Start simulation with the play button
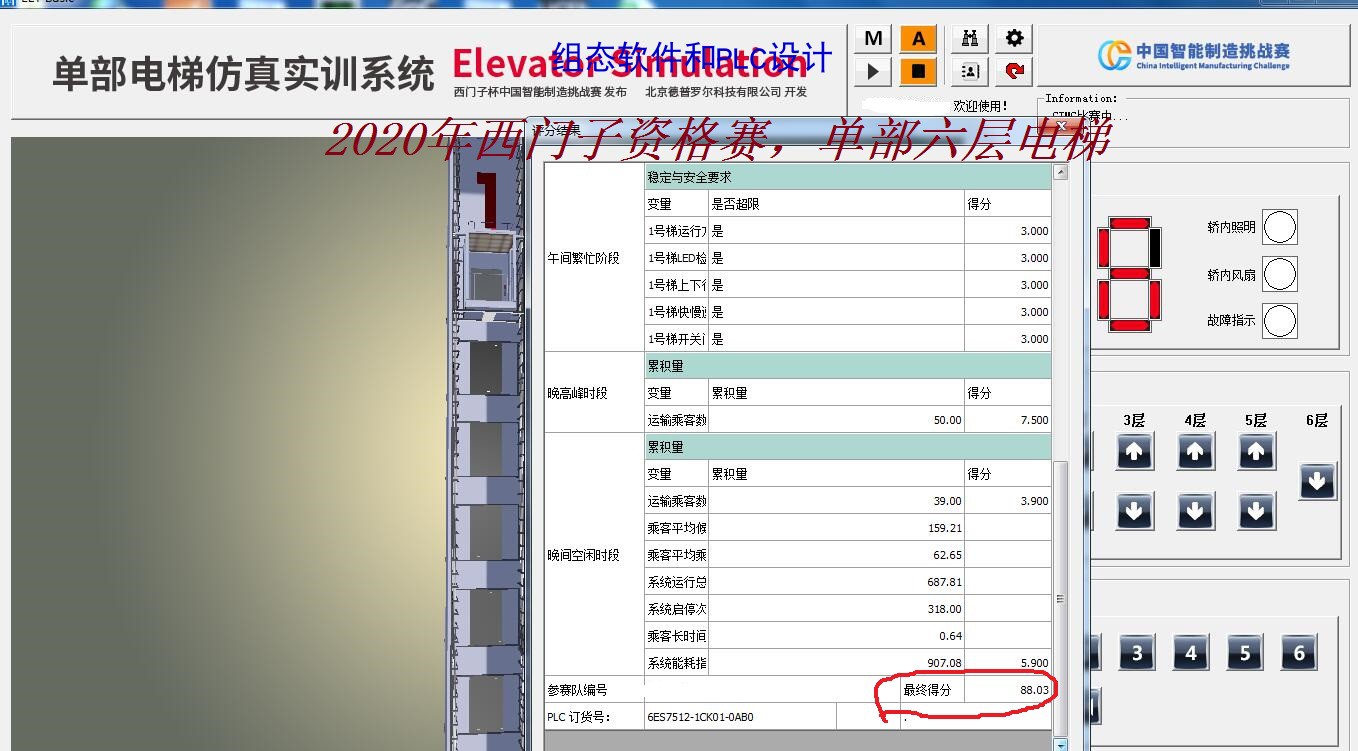Viewport: 1358px width, 751px height. point(873,71)
